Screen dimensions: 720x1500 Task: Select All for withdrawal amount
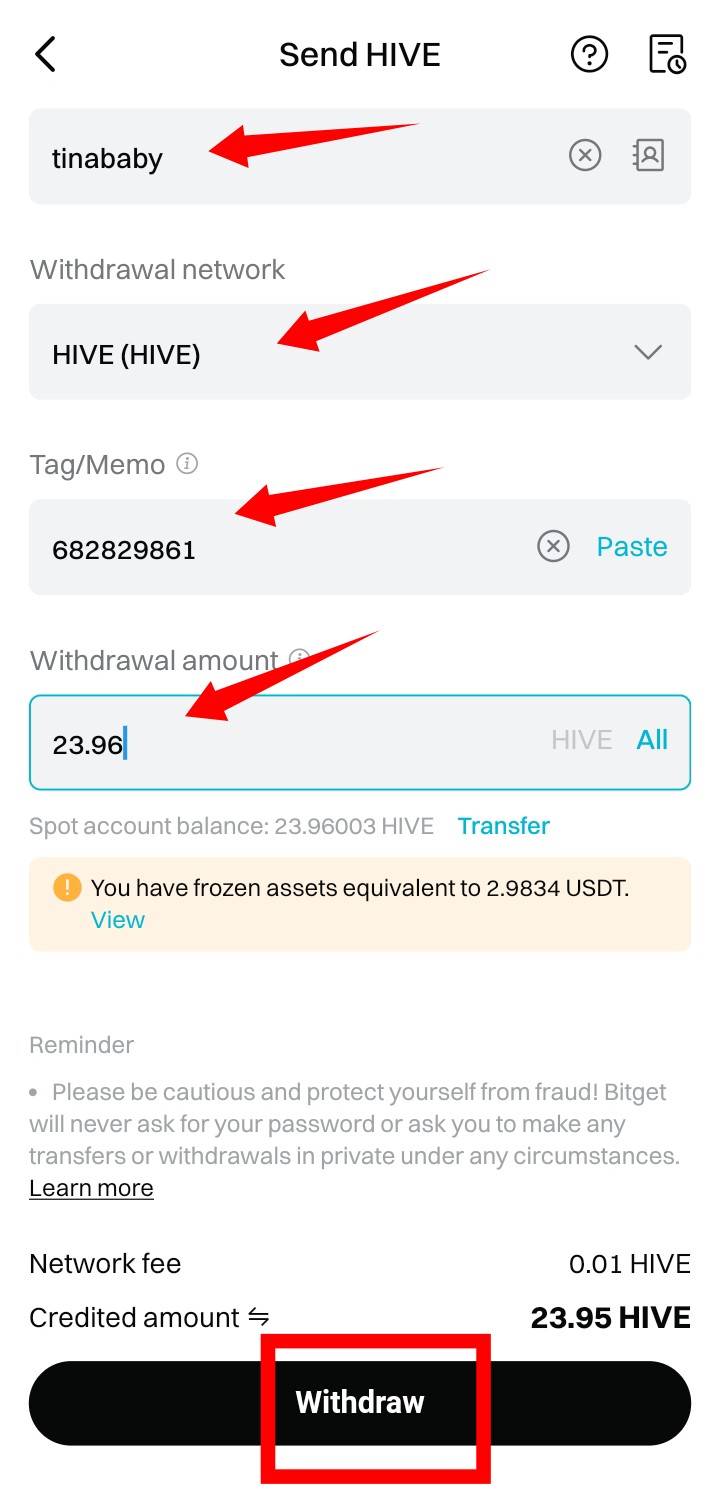[652, 740]
